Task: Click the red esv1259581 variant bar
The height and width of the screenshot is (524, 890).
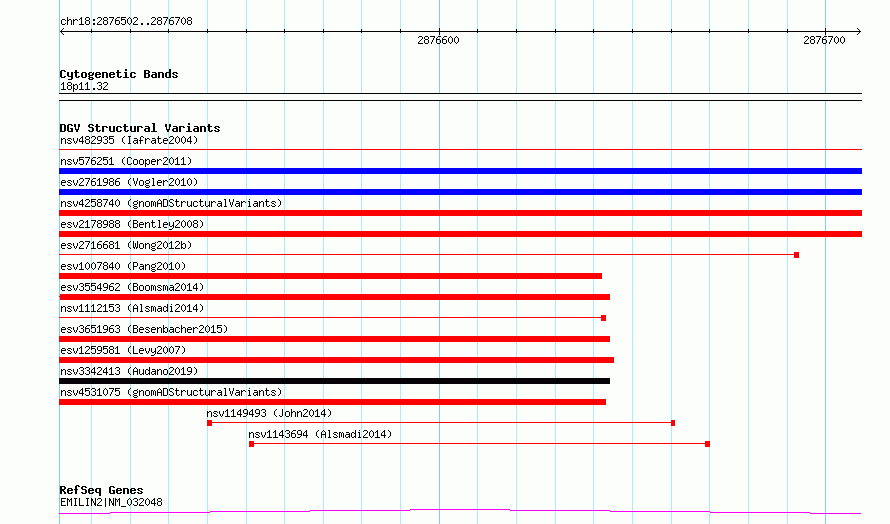Action: click(x=337, y=360)
